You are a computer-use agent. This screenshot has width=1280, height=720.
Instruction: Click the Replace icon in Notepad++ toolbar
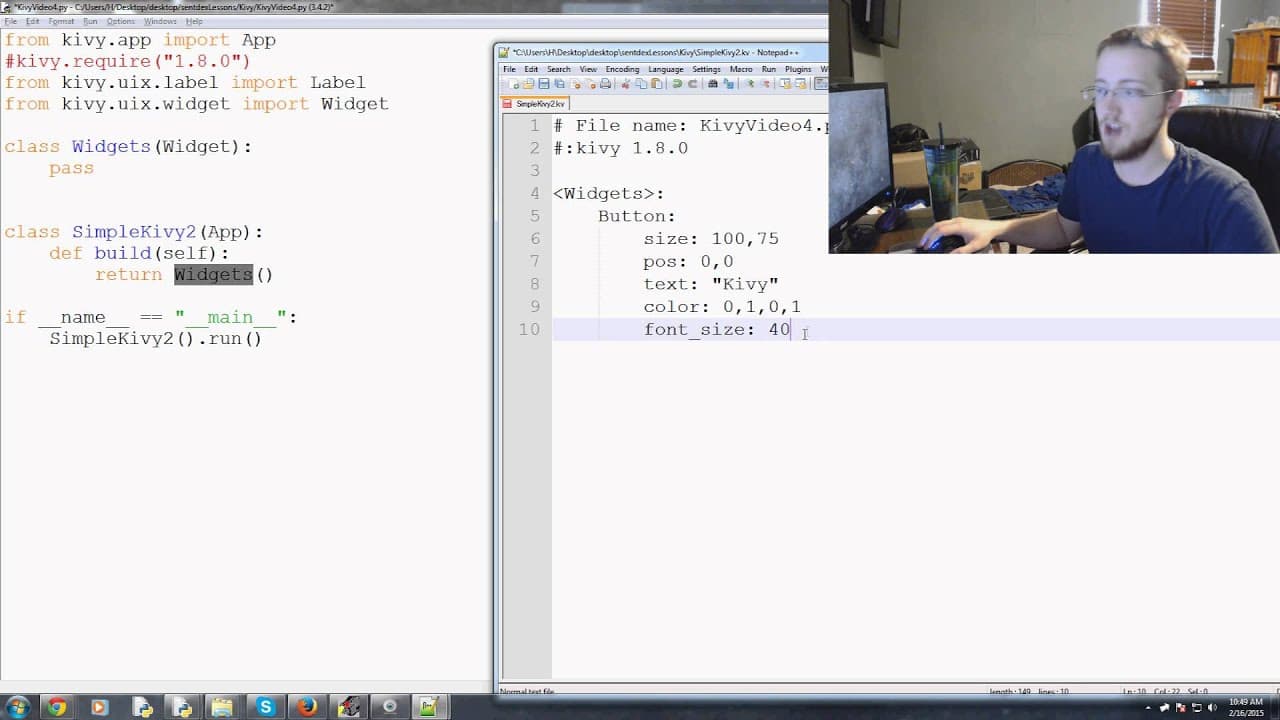click(728, 84)
